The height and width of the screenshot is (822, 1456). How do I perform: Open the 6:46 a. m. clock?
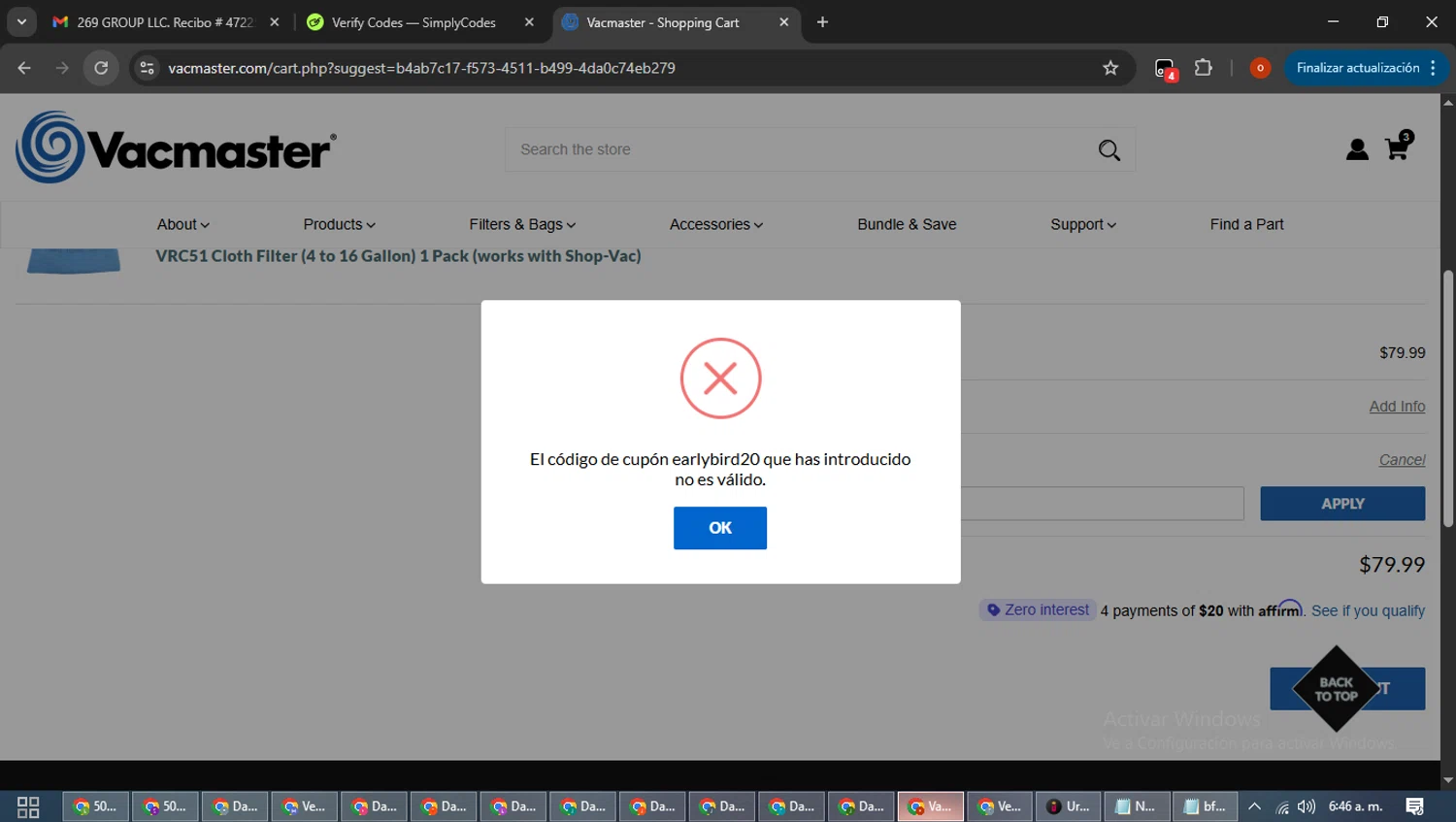(x=1355, y=806)
